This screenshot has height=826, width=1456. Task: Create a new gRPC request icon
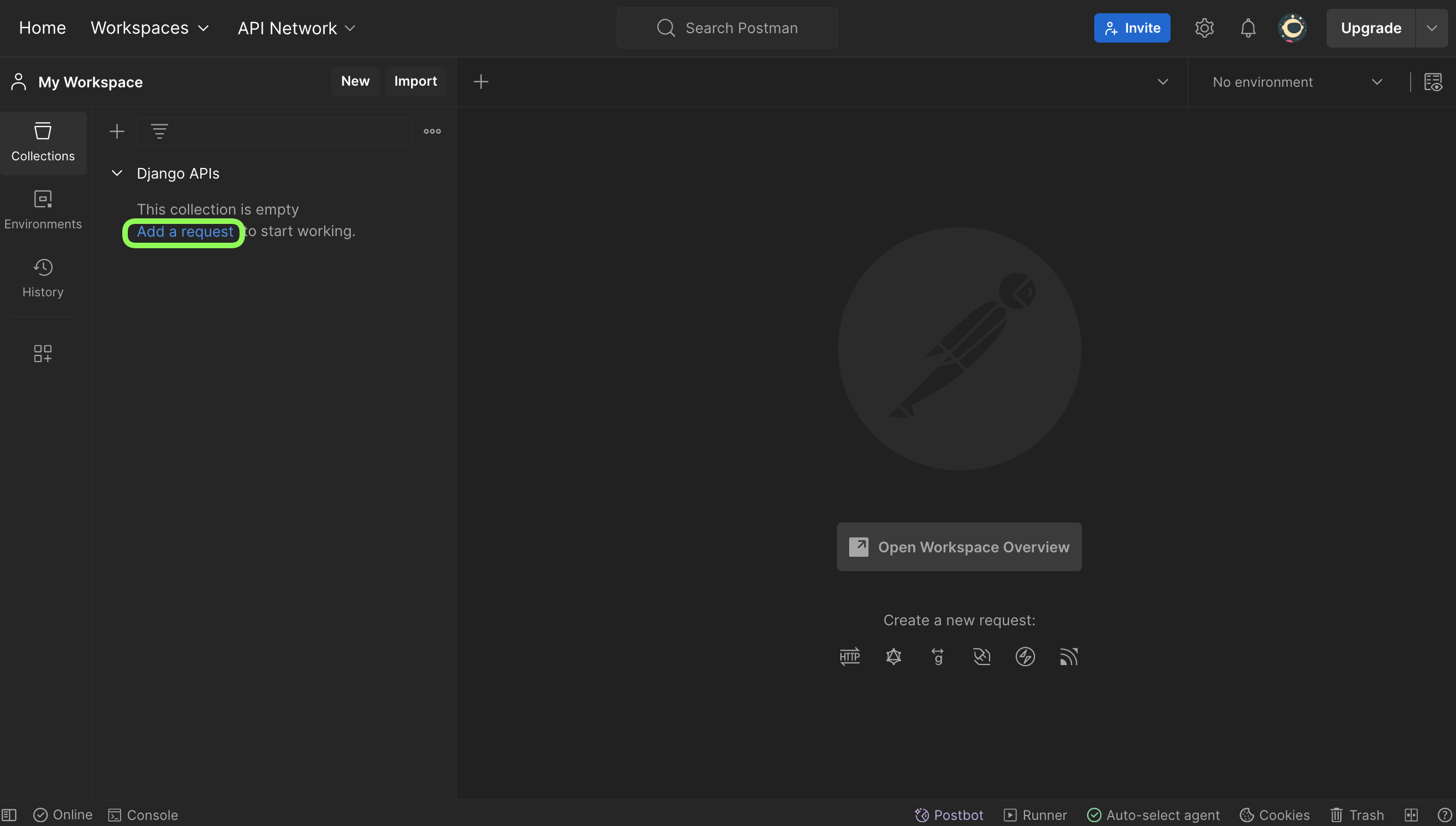[x=937, y=656]
